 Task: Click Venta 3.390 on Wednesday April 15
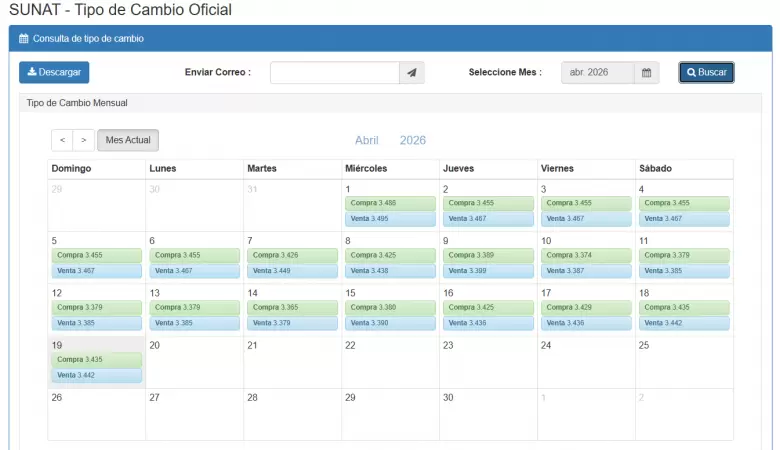click(x=390, y=323)
